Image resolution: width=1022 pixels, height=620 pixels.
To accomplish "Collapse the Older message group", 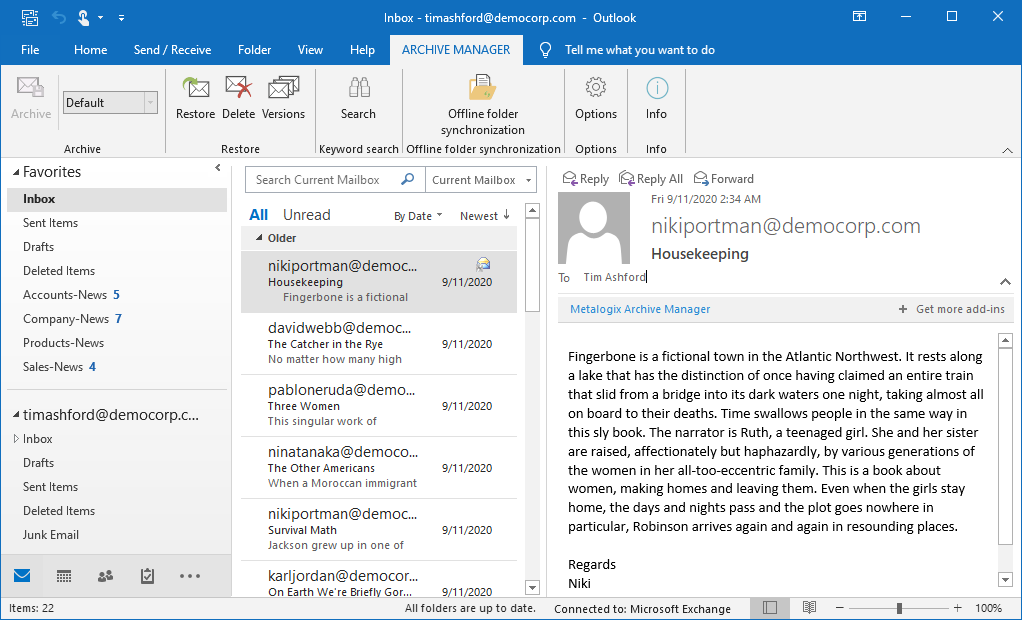I will point(260,238).
